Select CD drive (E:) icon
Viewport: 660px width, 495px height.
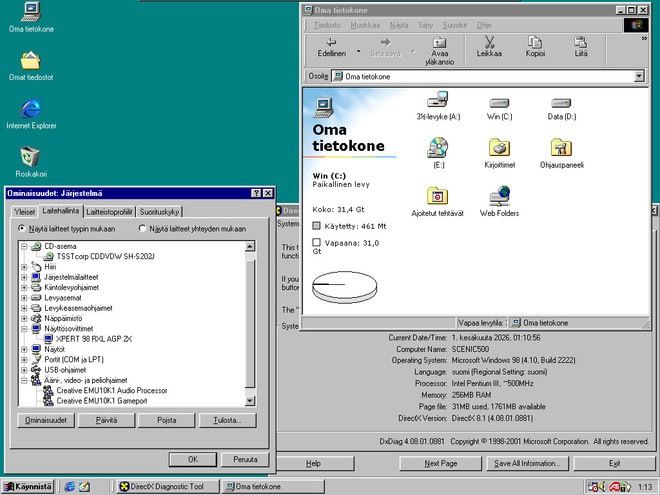438,153
